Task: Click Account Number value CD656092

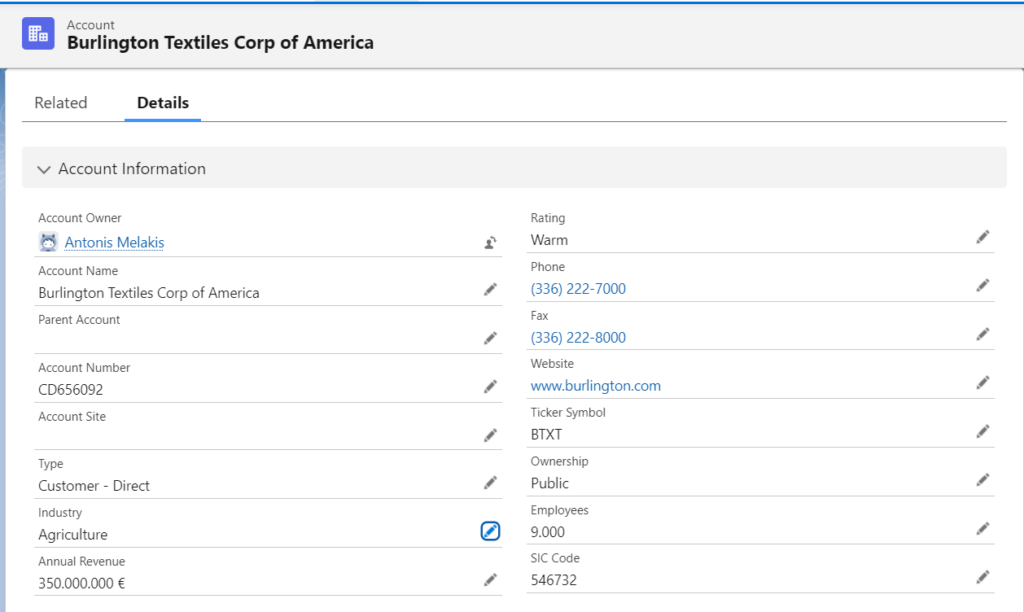Action: (x=71, y=390)
